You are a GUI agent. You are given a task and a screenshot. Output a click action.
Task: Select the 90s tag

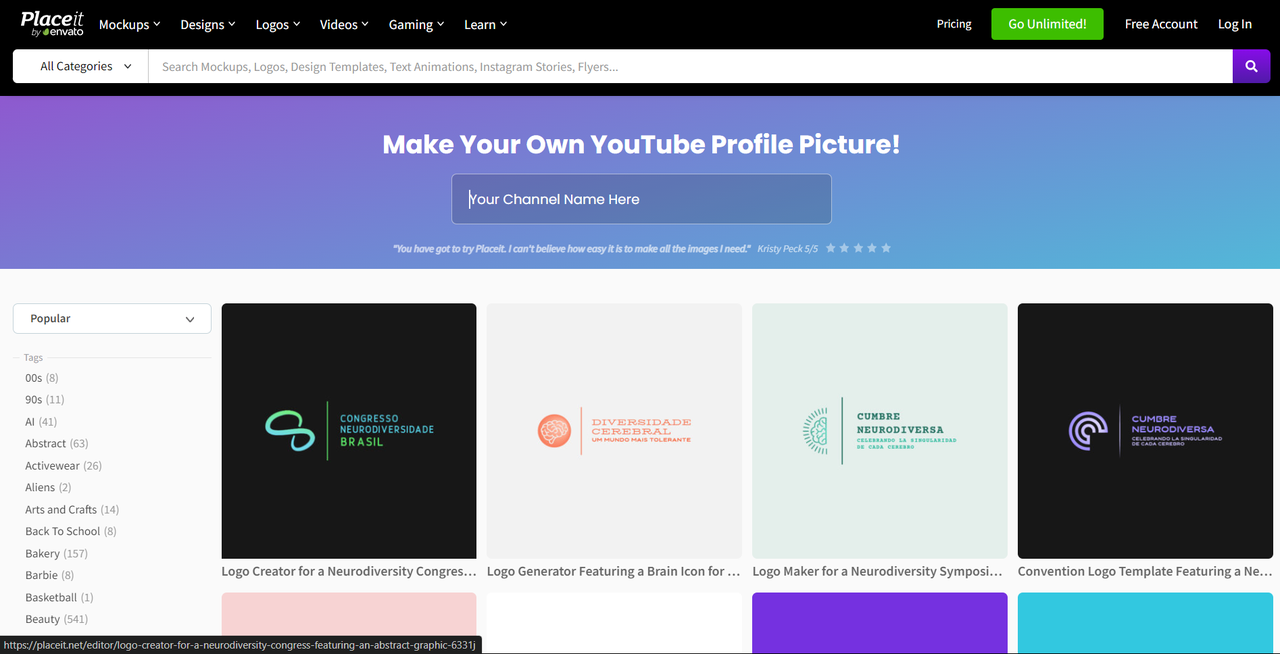(45, 399)
